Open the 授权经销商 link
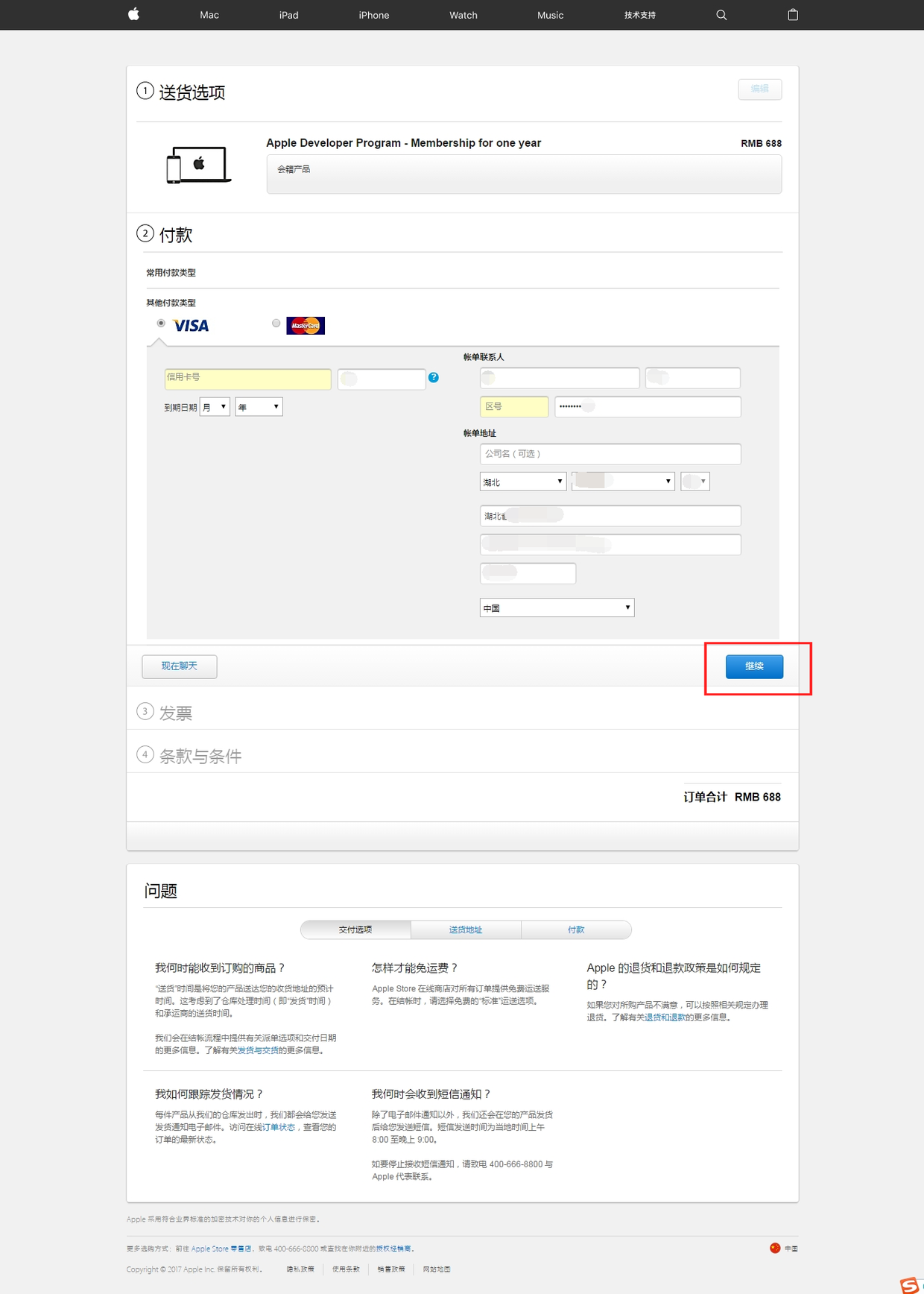 pos(393,1249)
